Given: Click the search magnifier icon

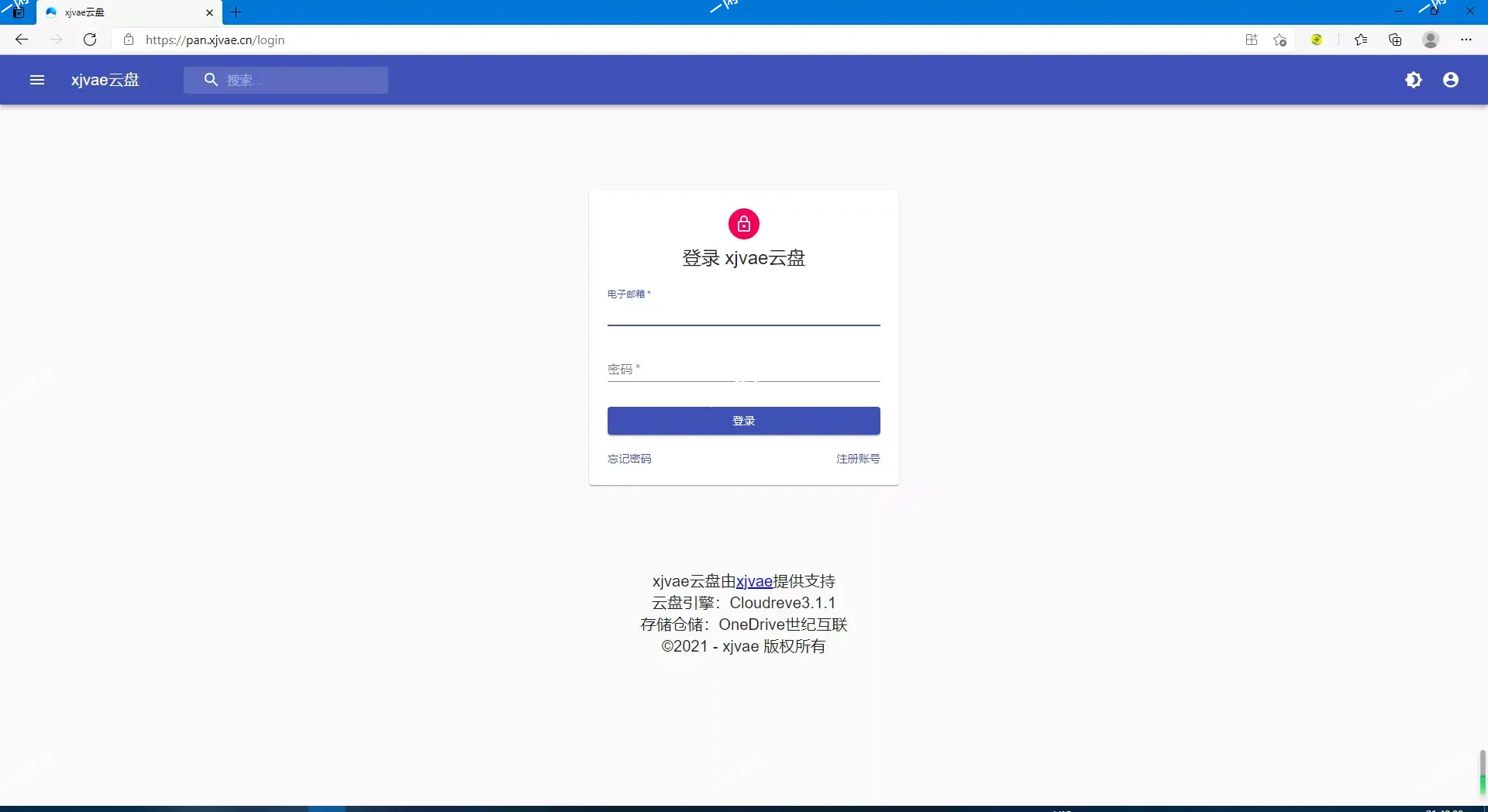Looking at the screenshot, I should (x=210, y=80).
